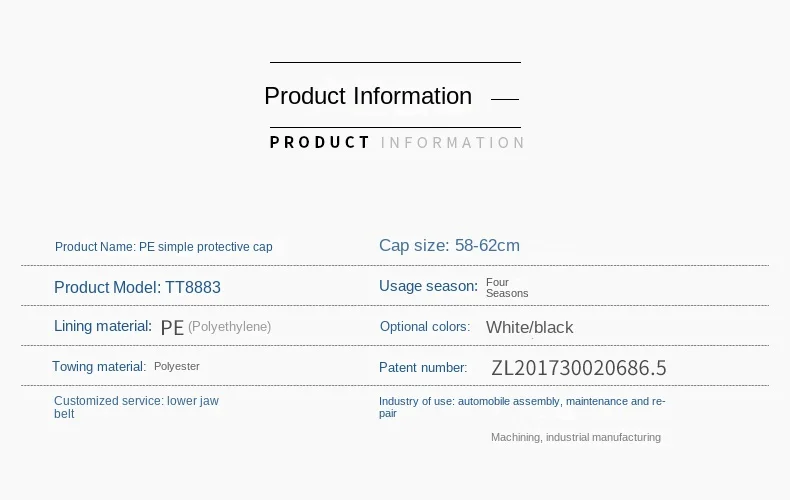This screenshot has width=790, height=500.
Task: Click the large PE abbreviation
Action: click(x=172, y=328)
